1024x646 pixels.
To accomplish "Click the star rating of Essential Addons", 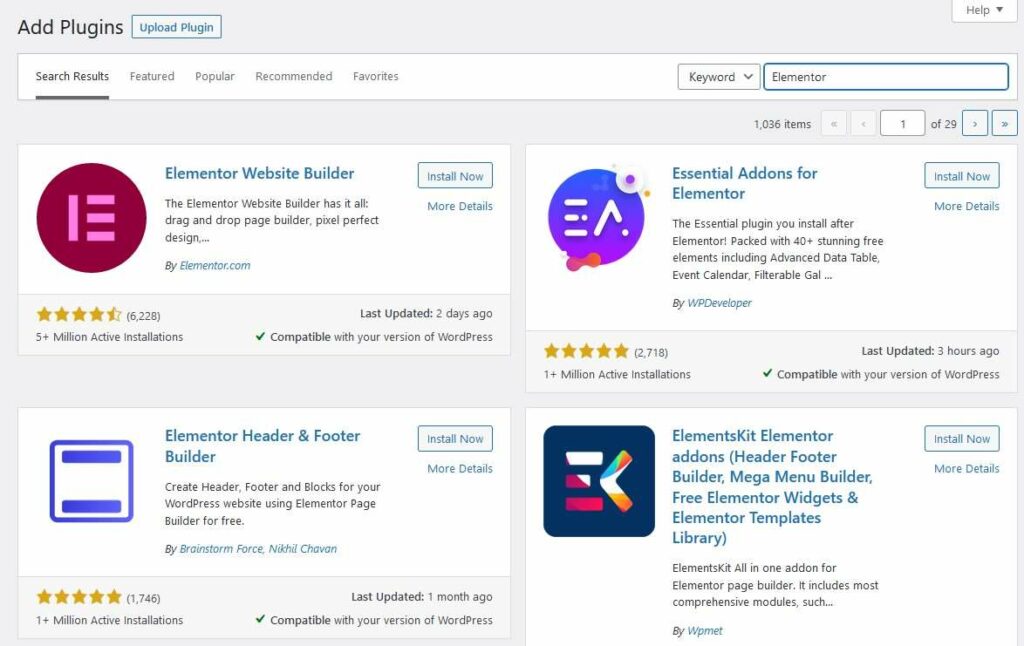I will click(586, 351).
